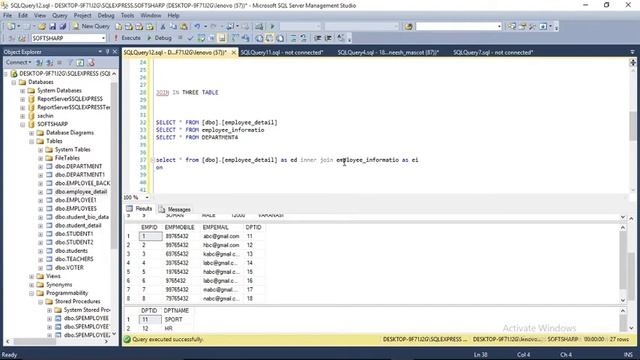This screenshot has height=360, width=640.
Task: Click the Execute button
Action: point(127,38)
